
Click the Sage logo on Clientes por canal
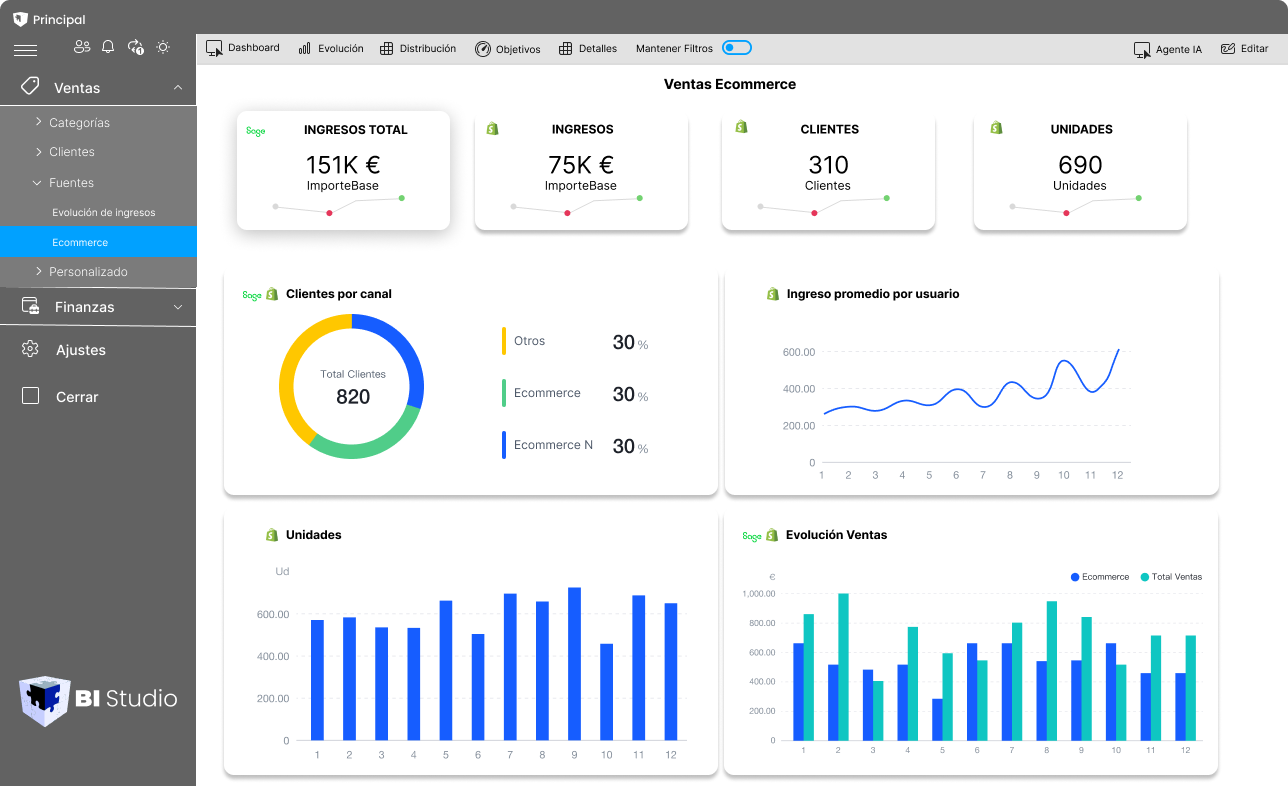point(253,294)
